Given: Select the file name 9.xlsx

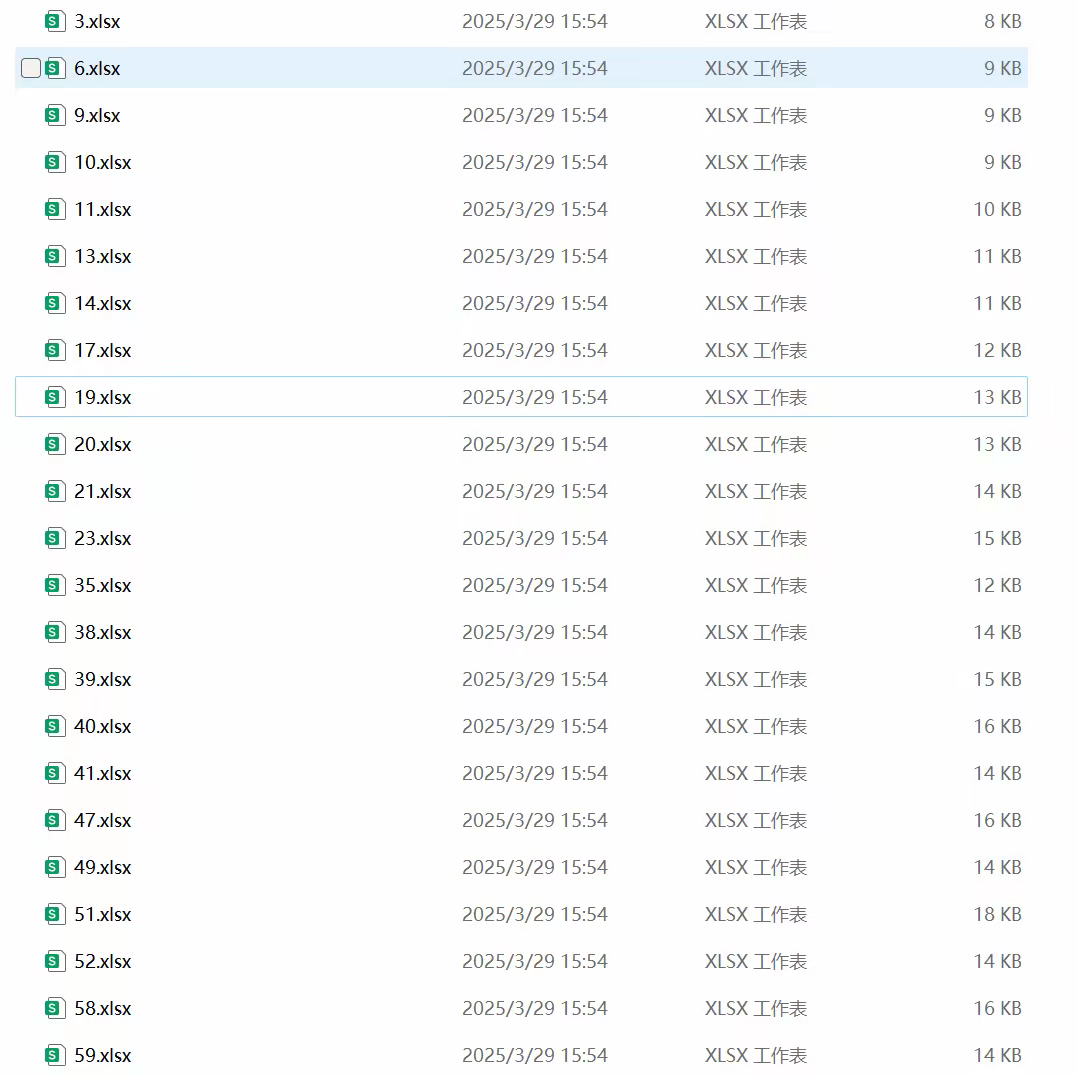Looking at the screenshot, I should pyautogui.click(x=97, y=116).
